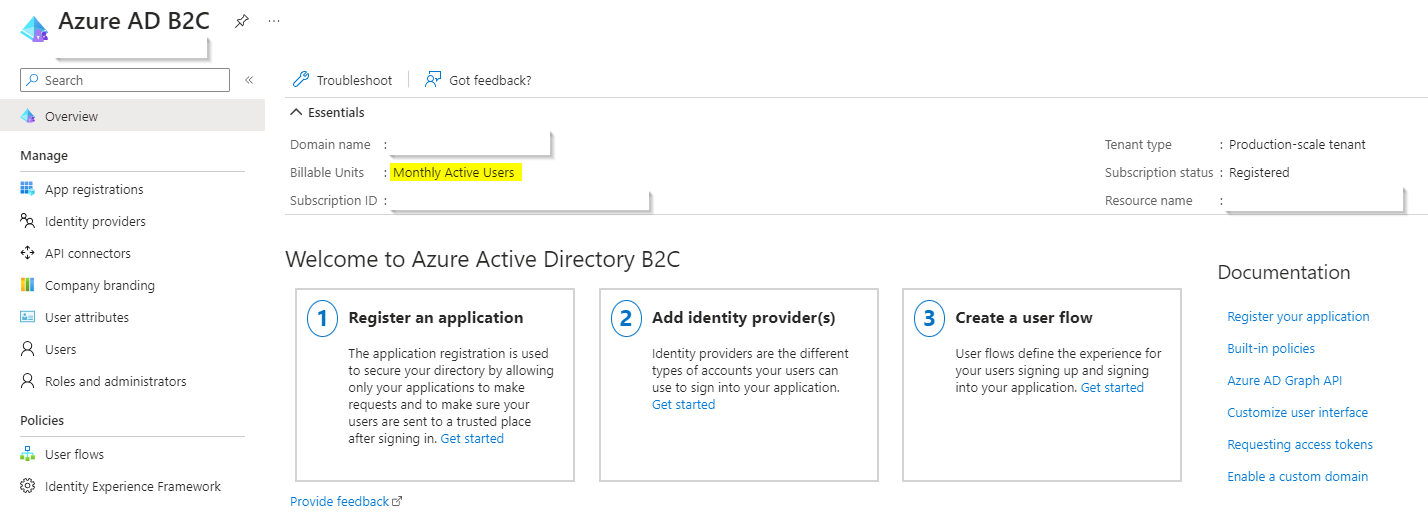Click the Got feedback person icon
1428x513 pixels.
coord(433,80)
